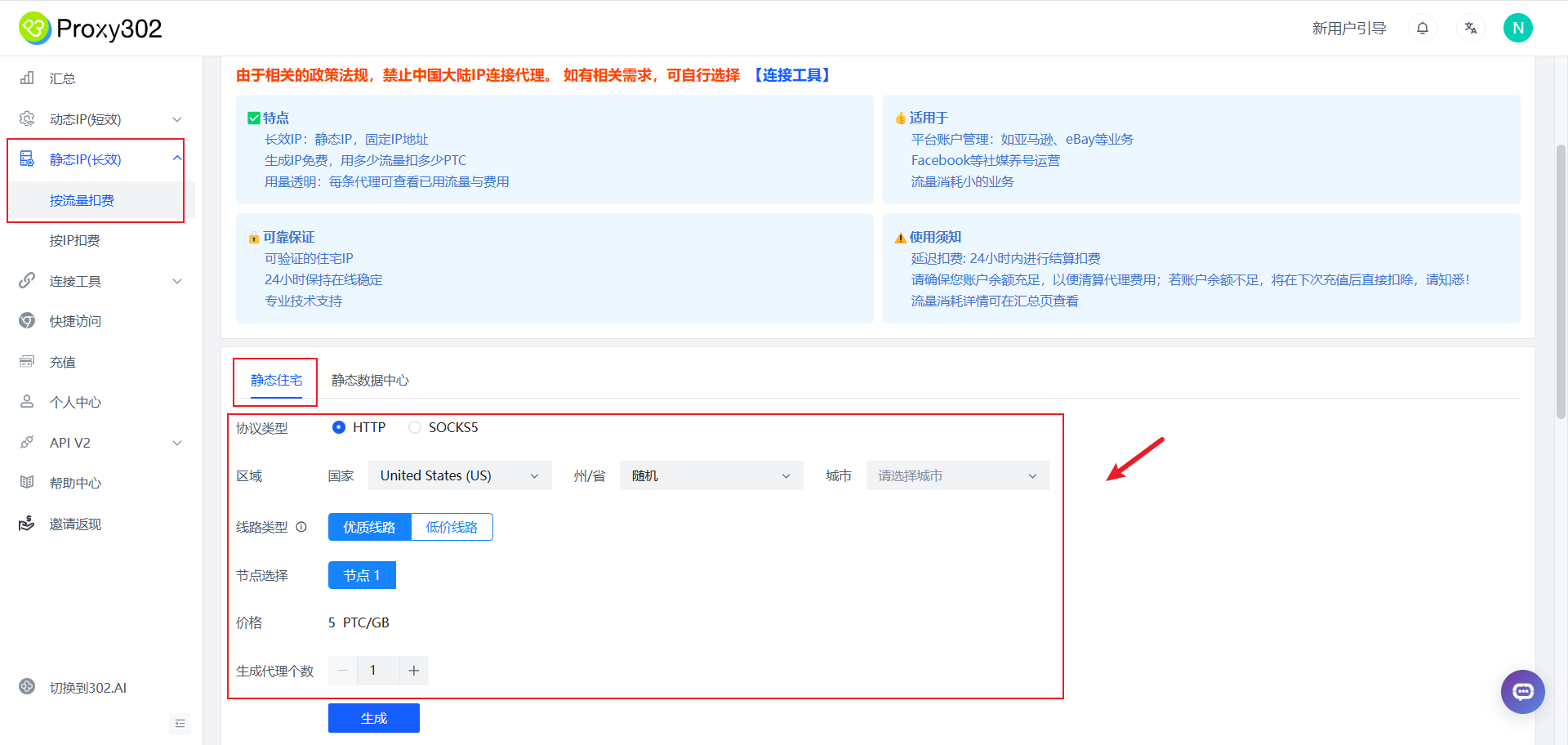Image resolution: width=1568 pixels, height=745 pixels.
Task: Open the 【连接工具】 link
Action: 792,74
